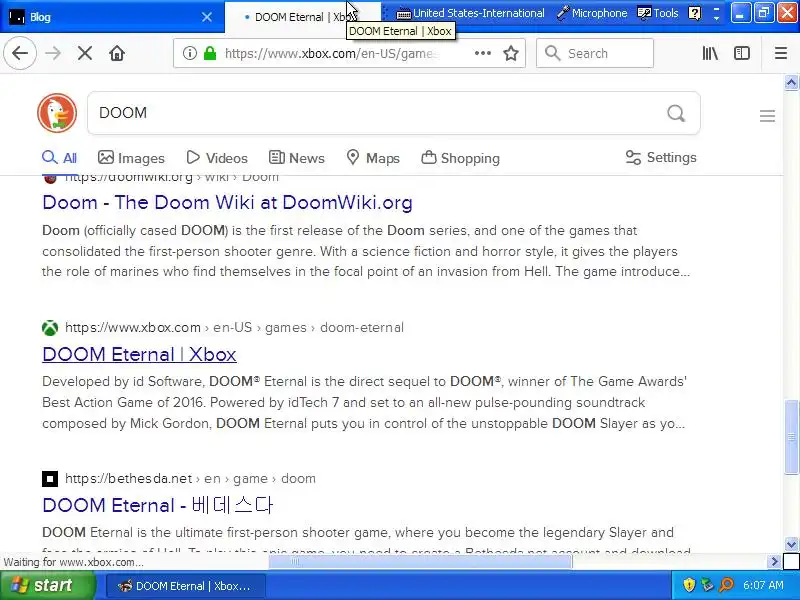Switch to News results
Screen dimensions: 800x600
(296, 158)
